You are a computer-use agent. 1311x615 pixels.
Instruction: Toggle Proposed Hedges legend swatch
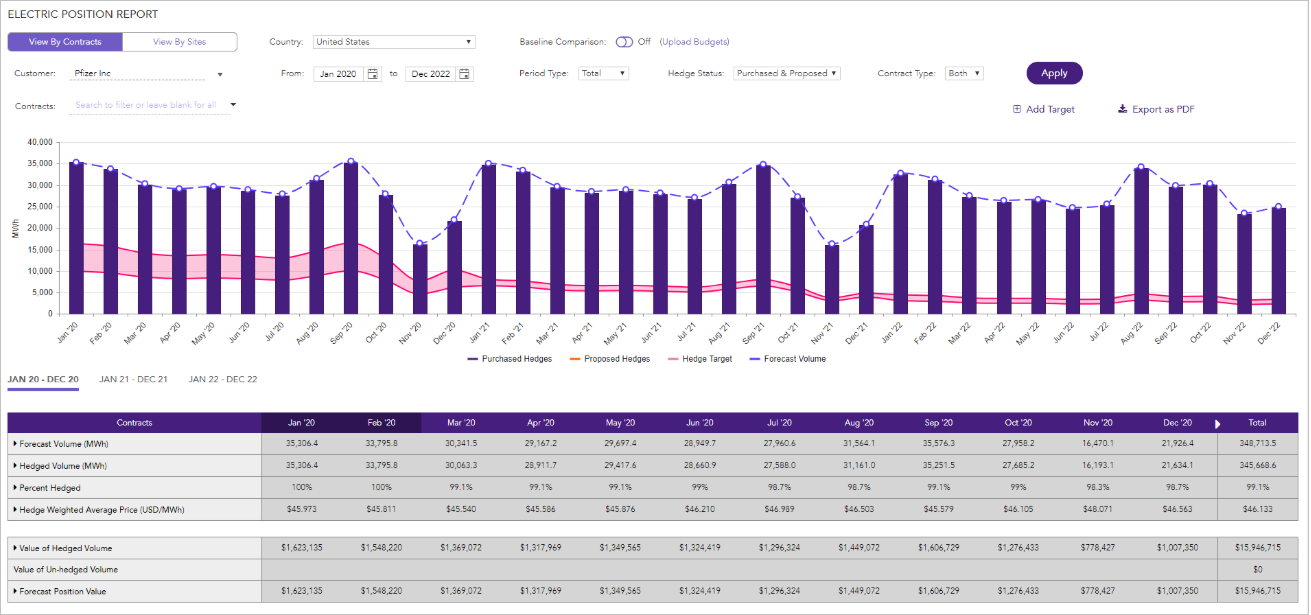575,358
